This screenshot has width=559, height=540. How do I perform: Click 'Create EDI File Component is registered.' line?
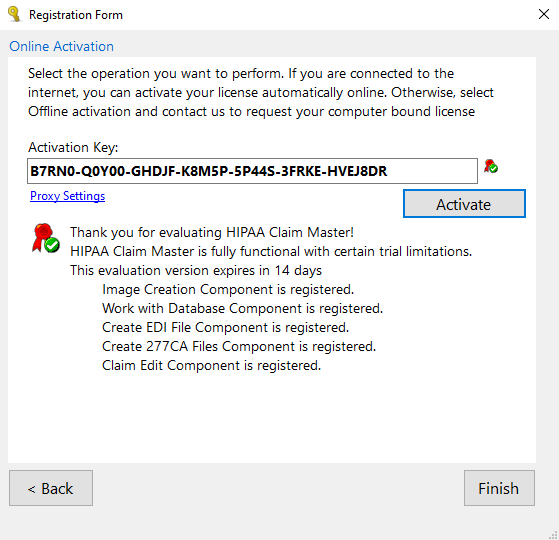click(x=225, y=327)
